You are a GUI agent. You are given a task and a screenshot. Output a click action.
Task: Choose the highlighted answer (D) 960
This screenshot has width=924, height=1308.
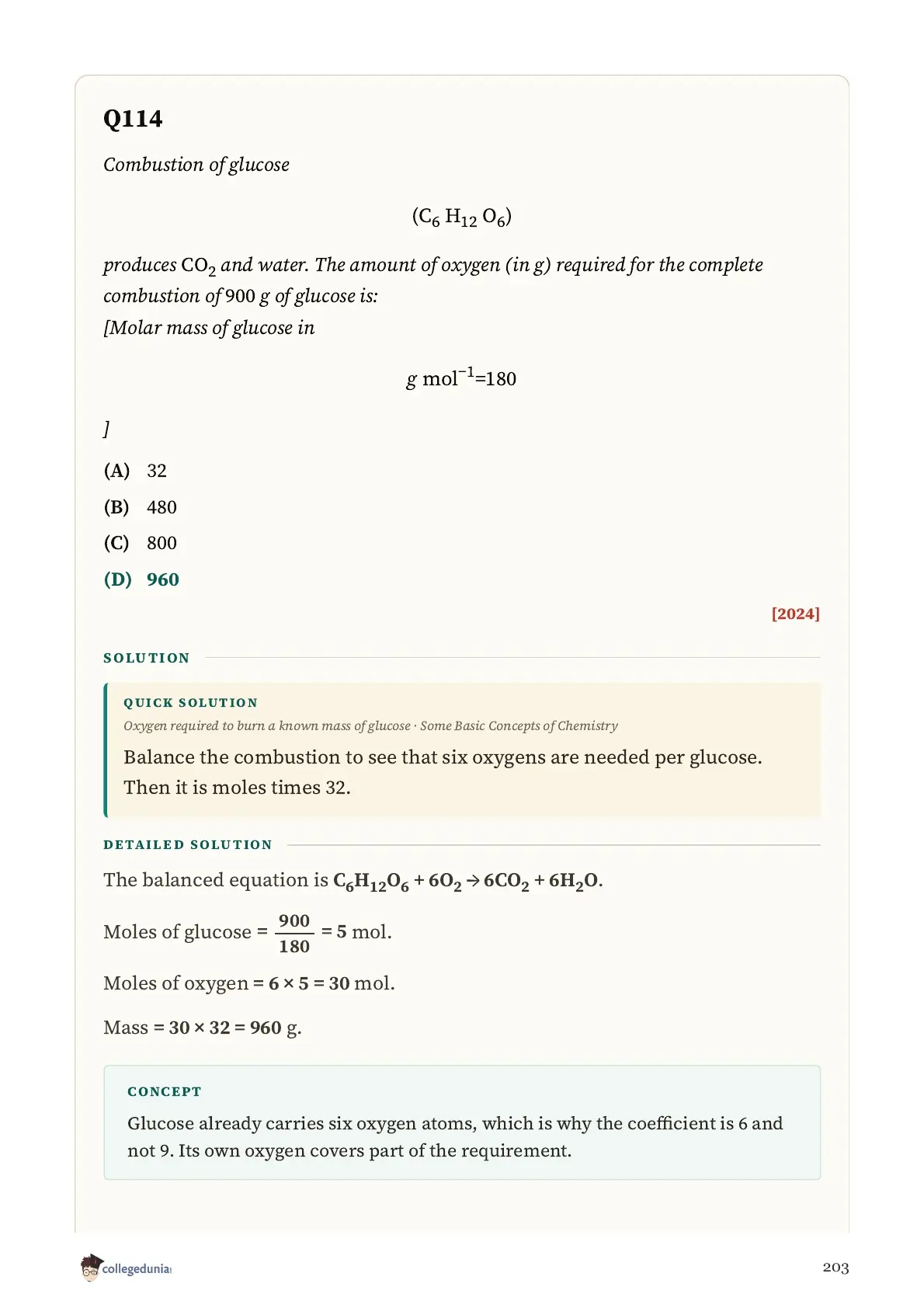pos(141,579)
